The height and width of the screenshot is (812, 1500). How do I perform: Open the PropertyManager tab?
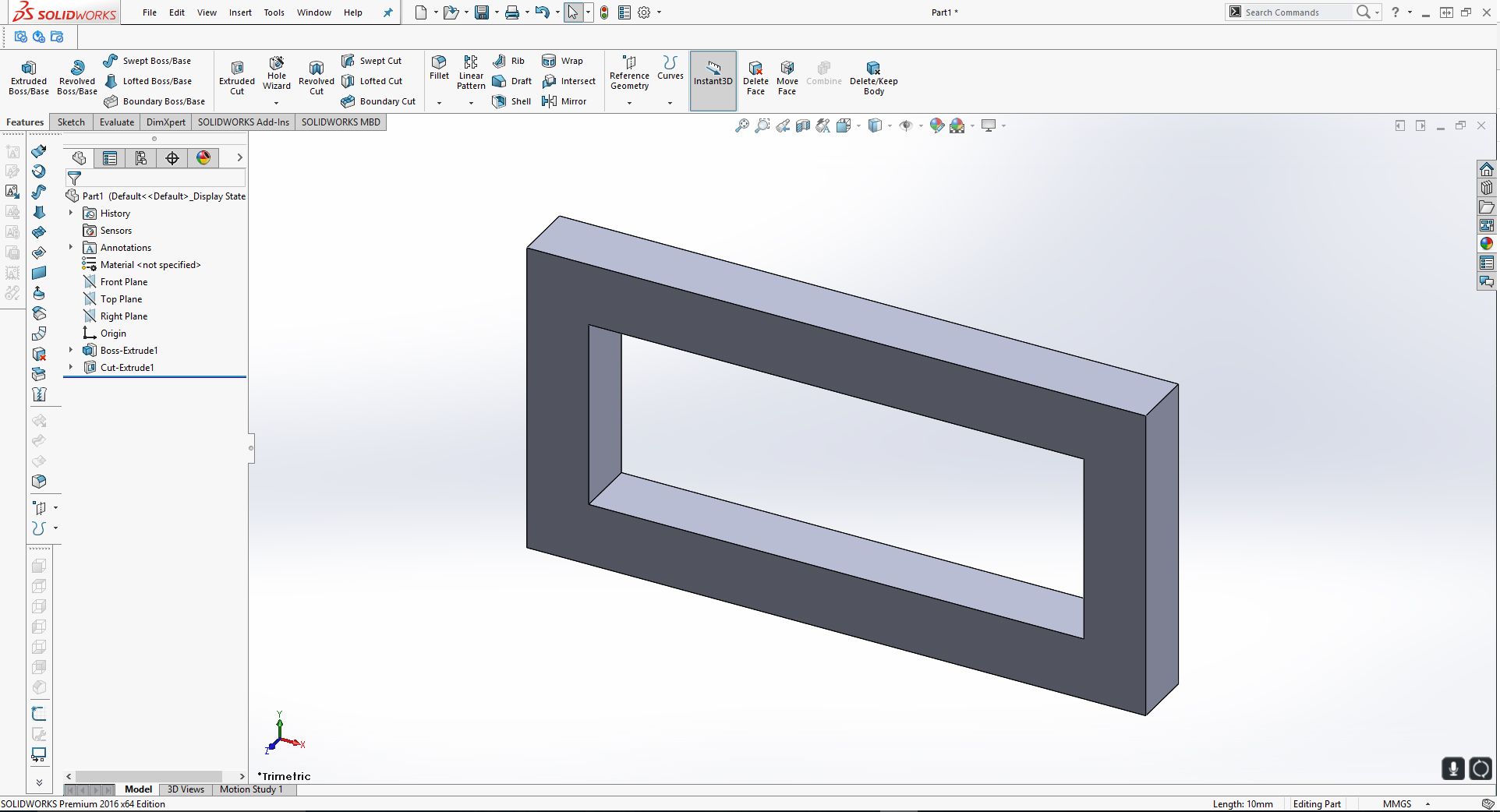pyautogui.click(x=110, y=158)
